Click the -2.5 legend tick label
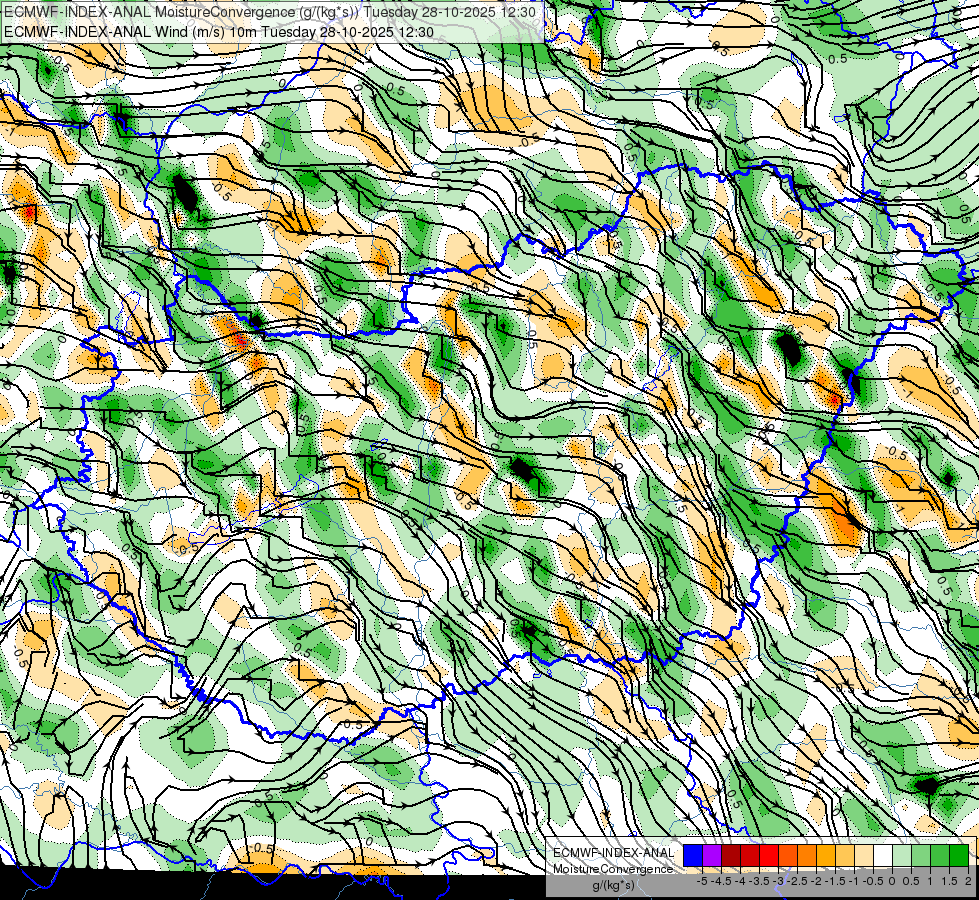This screenshot has height=900, width=979. pyautogui.click(x=799, y=881)
